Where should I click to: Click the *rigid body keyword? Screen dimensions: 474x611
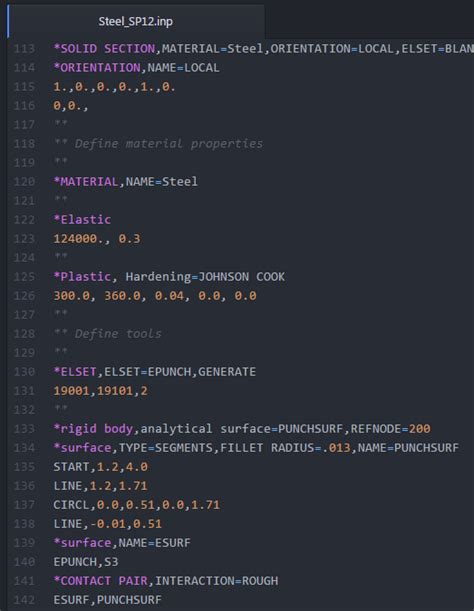click(93, 429)
